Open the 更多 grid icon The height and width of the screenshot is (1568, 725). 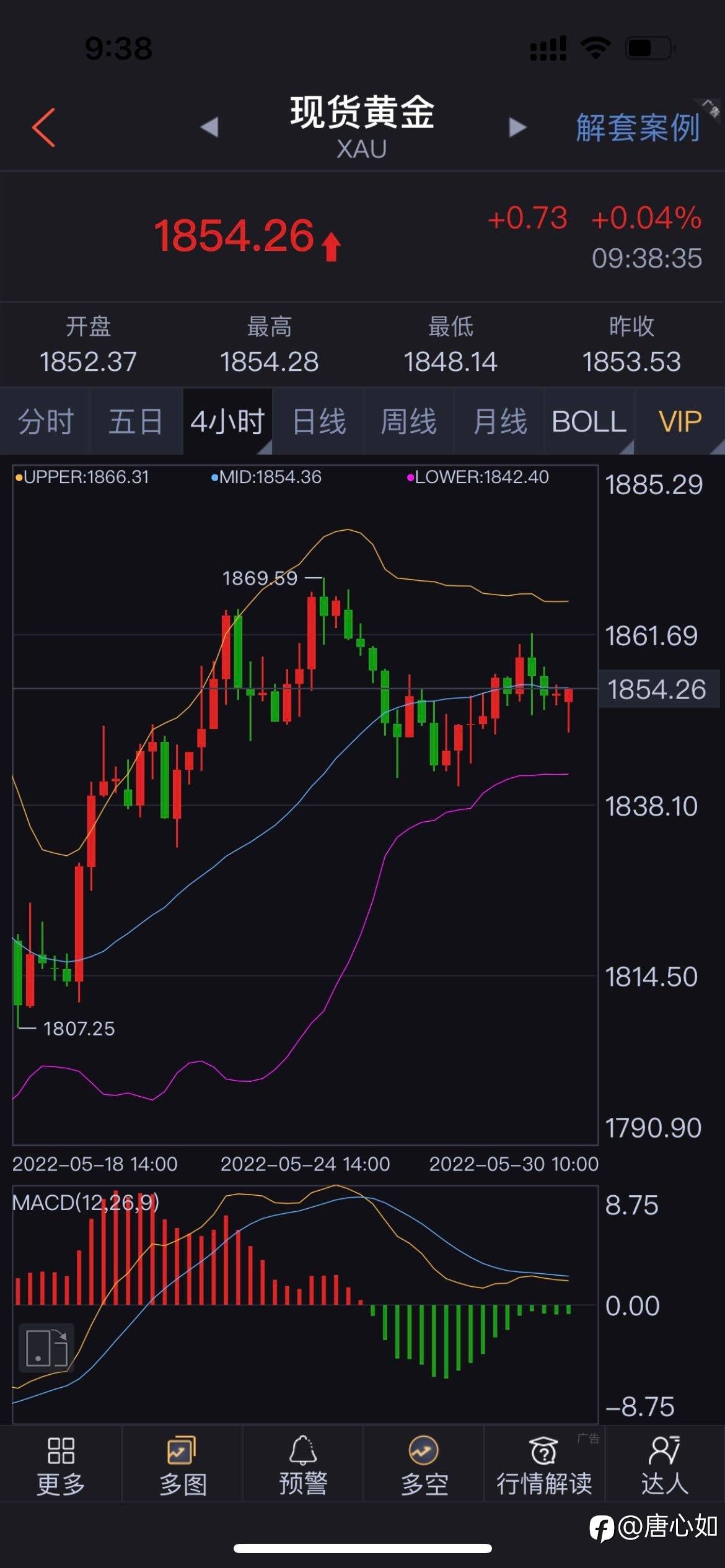tap(60, 1465)
